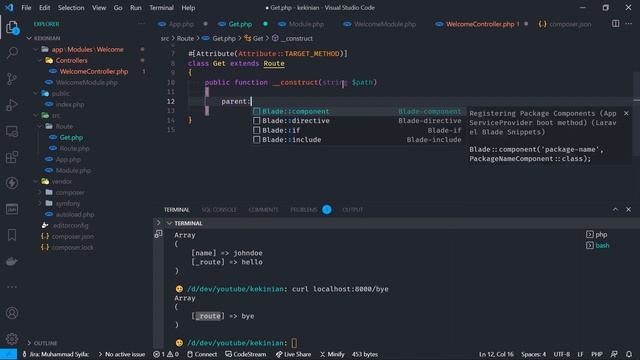Click Spaces: 4 indentation setting
Screen dimensions: 640x360
pos(533,354)
